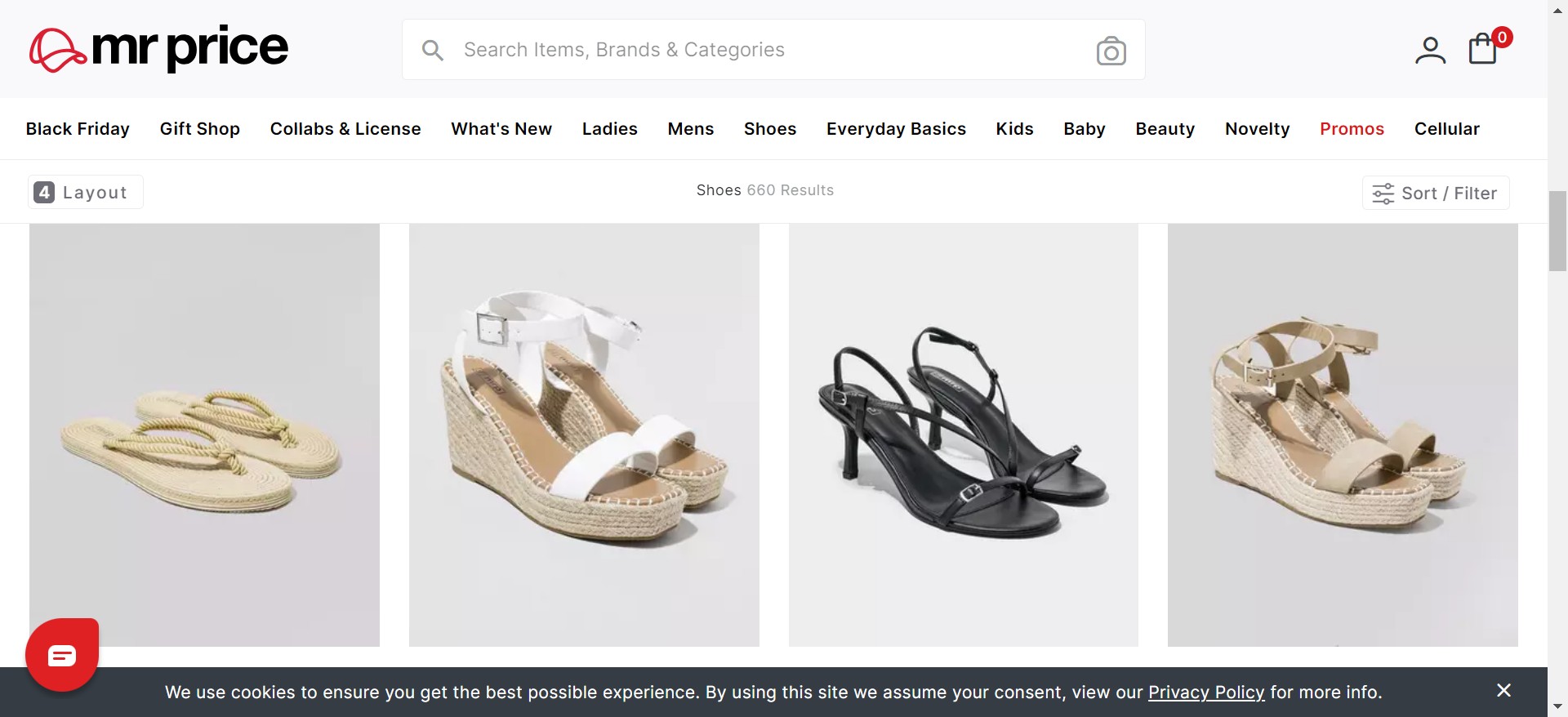Viewport: 1568px width, 717px height.
Task: Open the shopping bag cart
Action: 1483,49
